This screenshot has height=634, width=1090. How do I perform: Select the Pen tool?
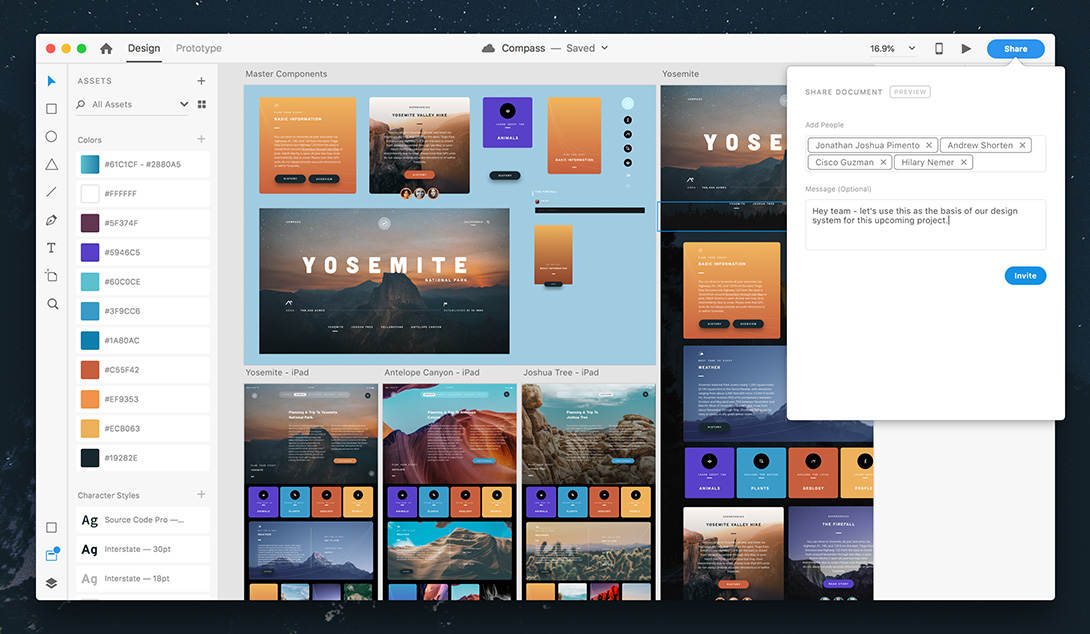tap(51, 220)
